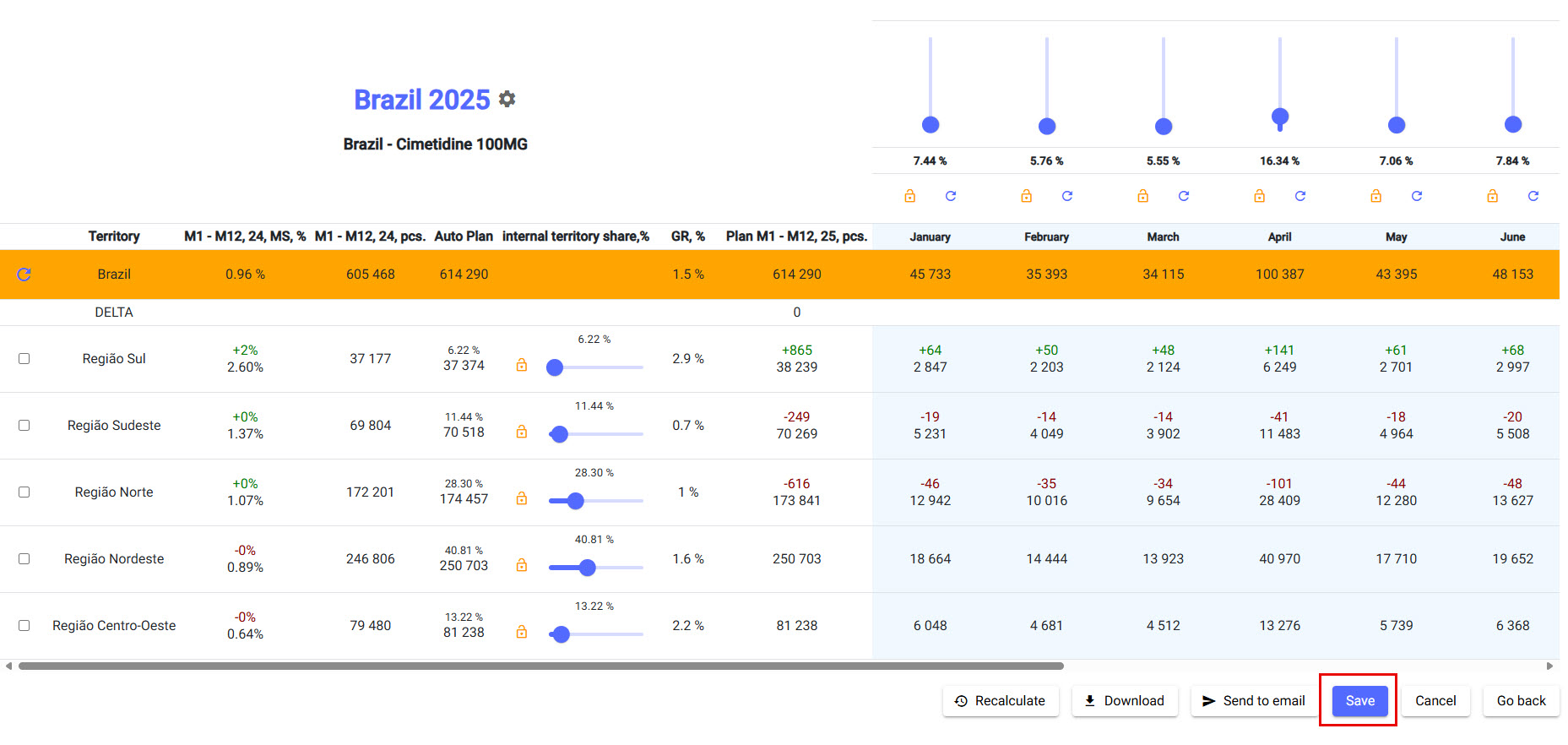The image size is (1568, 745).
Task: Tick the Região Centro-Oeste checkbox
Action: coord(24,626)
